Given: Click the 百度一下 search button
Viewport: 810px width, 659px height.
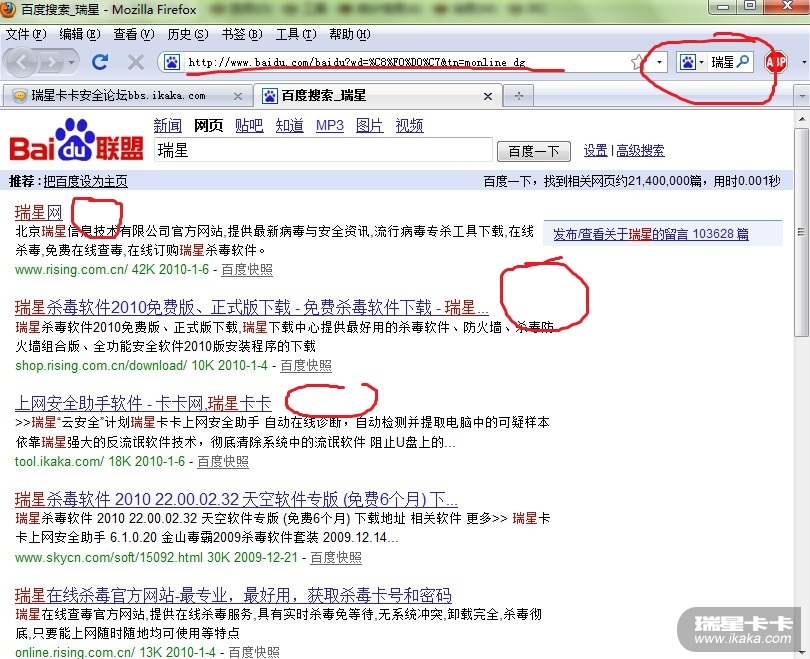Looking at the screenshot, I should tap(534, 151).
